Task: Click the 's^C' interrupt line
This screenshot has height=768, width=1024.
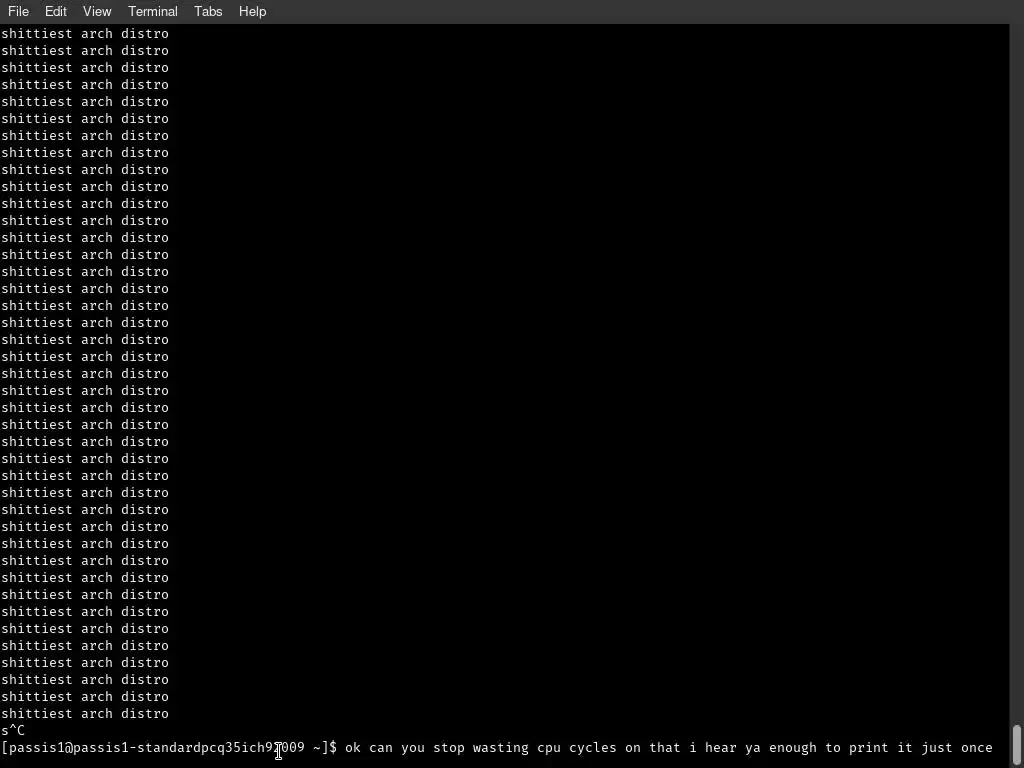Action: [x=13, y=730]
